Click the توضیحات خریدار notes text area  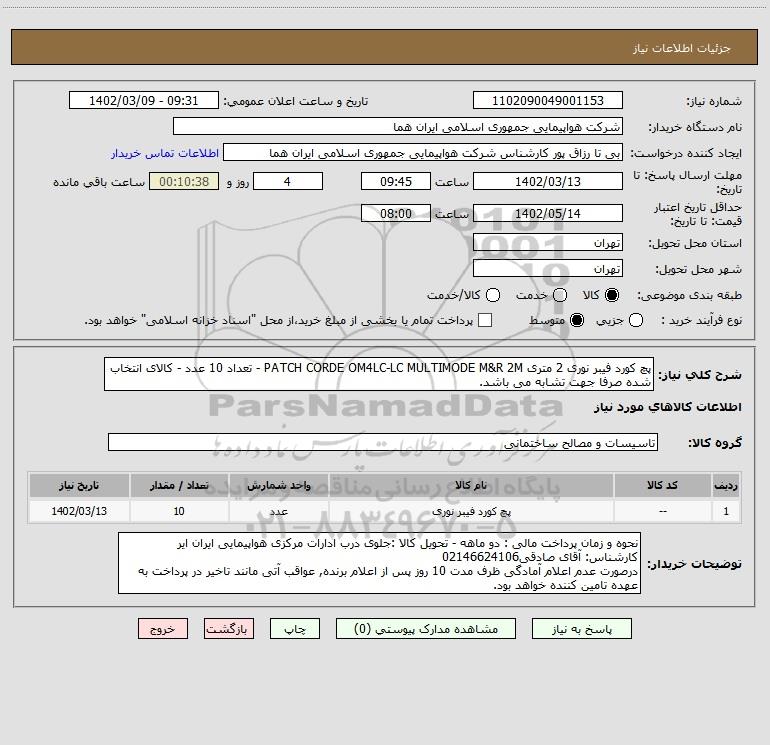(x=380, y=564)
